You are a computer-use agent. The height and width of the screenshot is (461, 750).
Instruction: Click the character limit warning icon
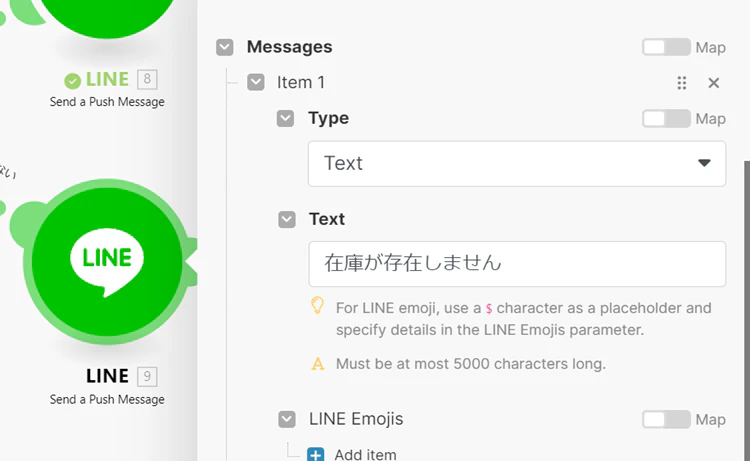click(x=318, y=364)
